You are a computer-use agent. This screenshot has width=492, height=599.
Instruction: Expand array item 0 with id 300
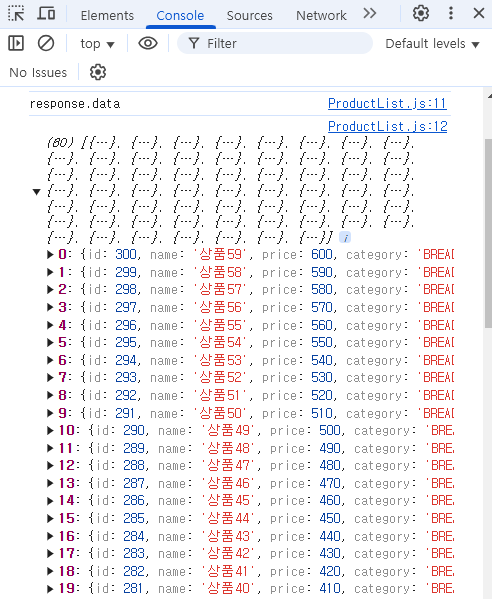tap(50, 254)
